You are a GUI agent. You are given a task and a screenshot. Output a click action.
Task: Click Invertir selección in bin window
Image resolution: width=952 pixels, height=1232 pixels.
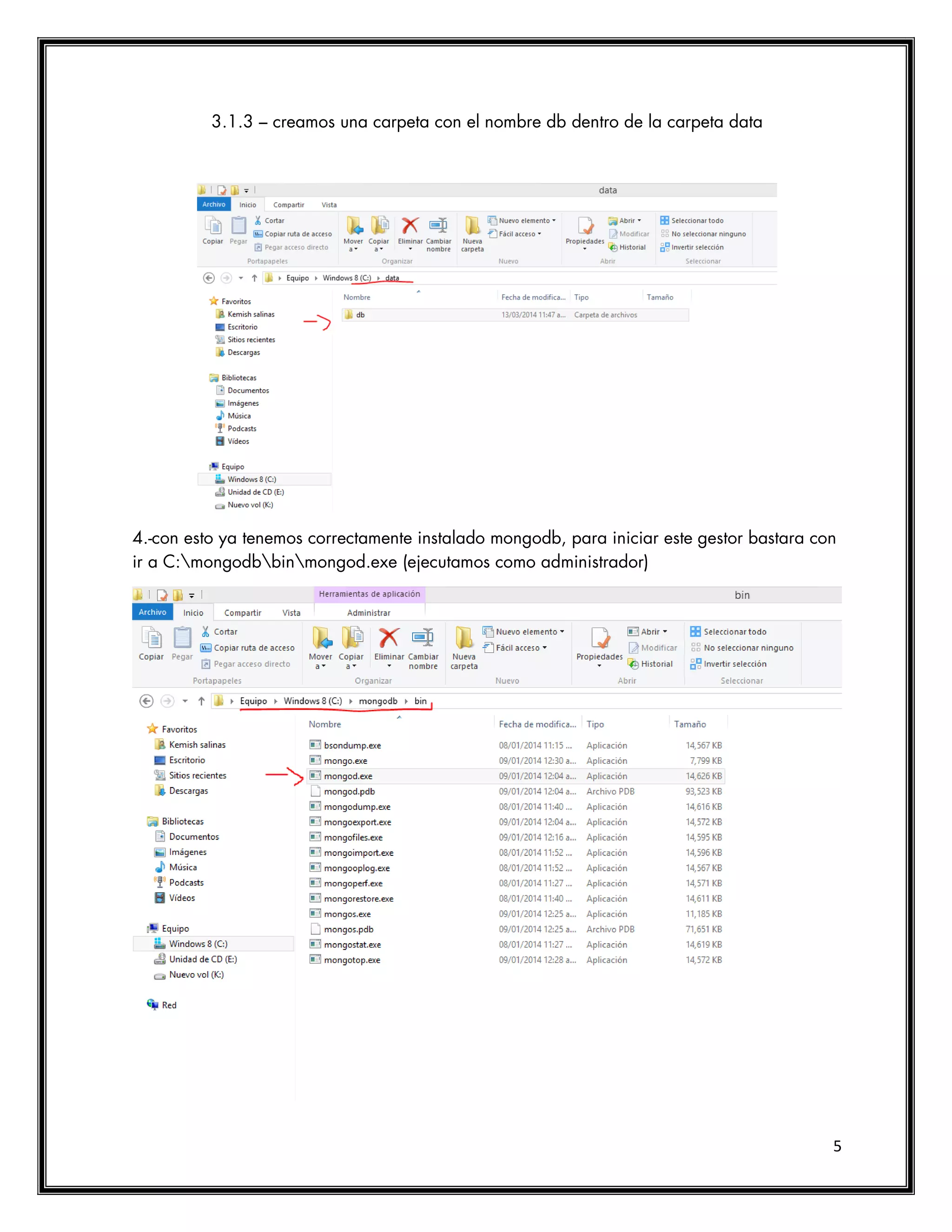[728, 663]
